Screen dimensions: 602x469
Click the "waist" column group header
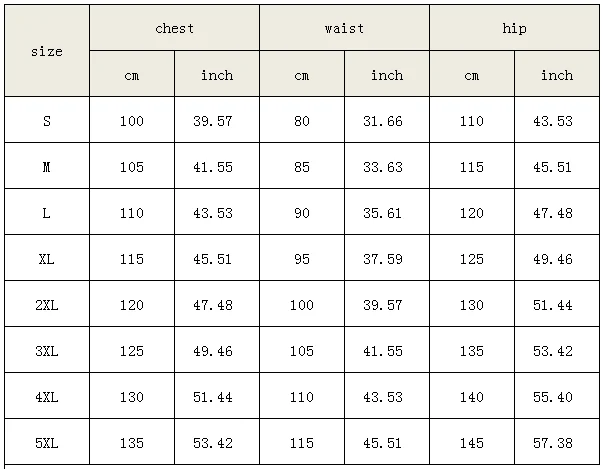(344, 28)
